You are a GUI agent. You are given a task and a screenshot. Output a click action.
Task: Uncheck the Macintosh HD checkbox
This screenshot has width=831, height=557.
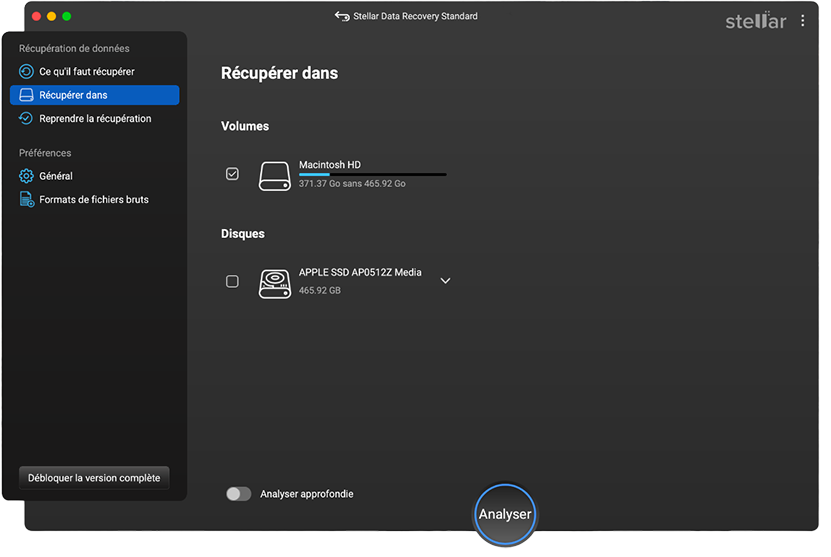tap(233, 174)
